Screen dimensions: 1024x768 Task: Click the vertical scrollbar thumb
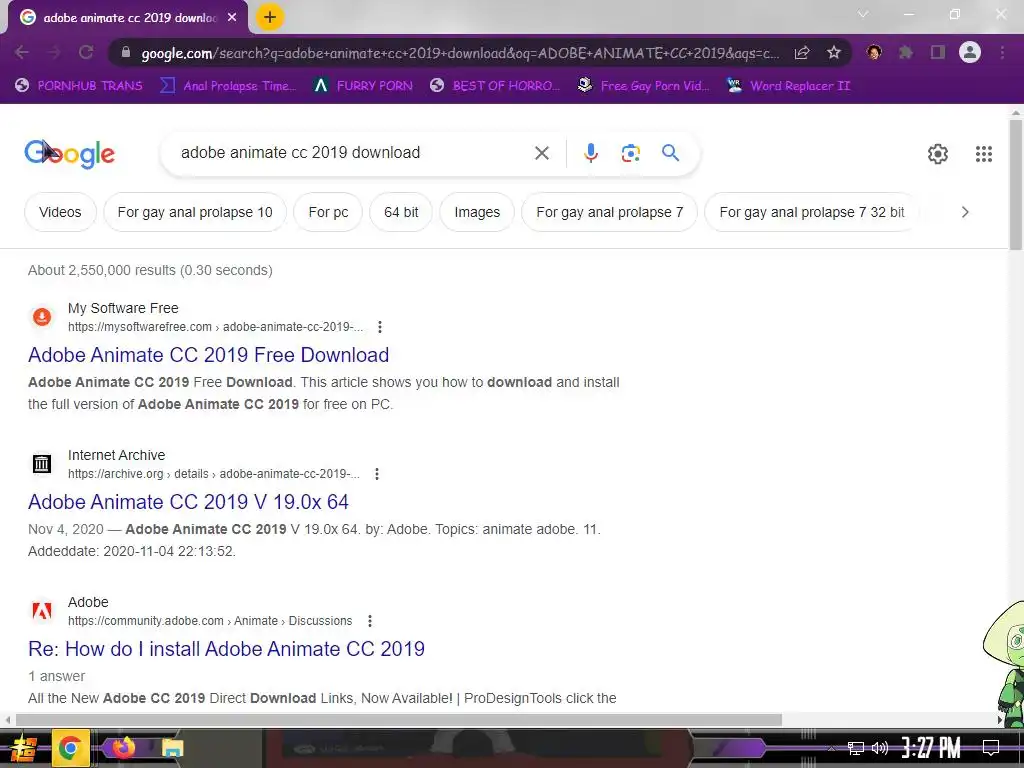(x=1015, y=184)
